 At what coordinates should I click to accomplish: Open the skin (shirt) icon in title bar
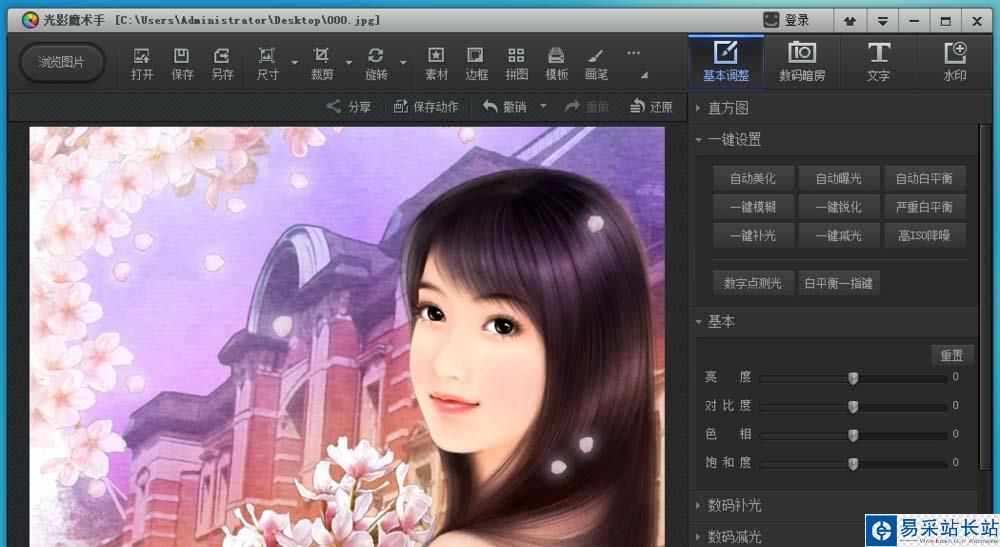(849, 21)
